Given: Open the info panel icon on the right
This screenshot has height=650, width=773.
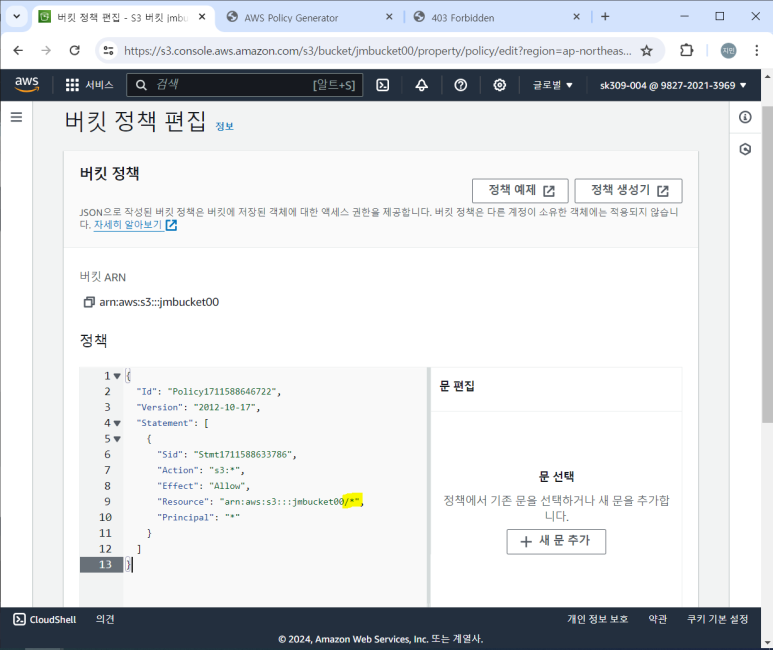Looking at the screenshot, I should coord(745,117).
